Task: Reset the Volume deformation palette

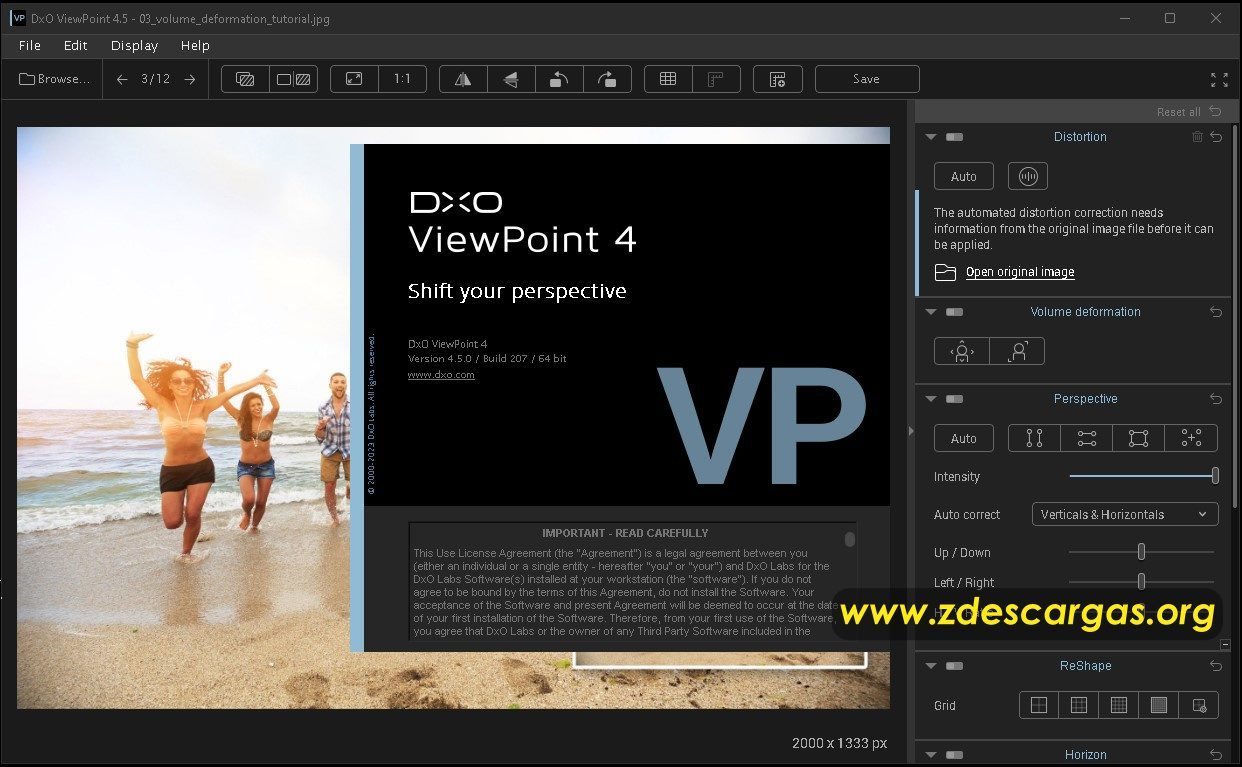Action: [x=1216, y=312]
